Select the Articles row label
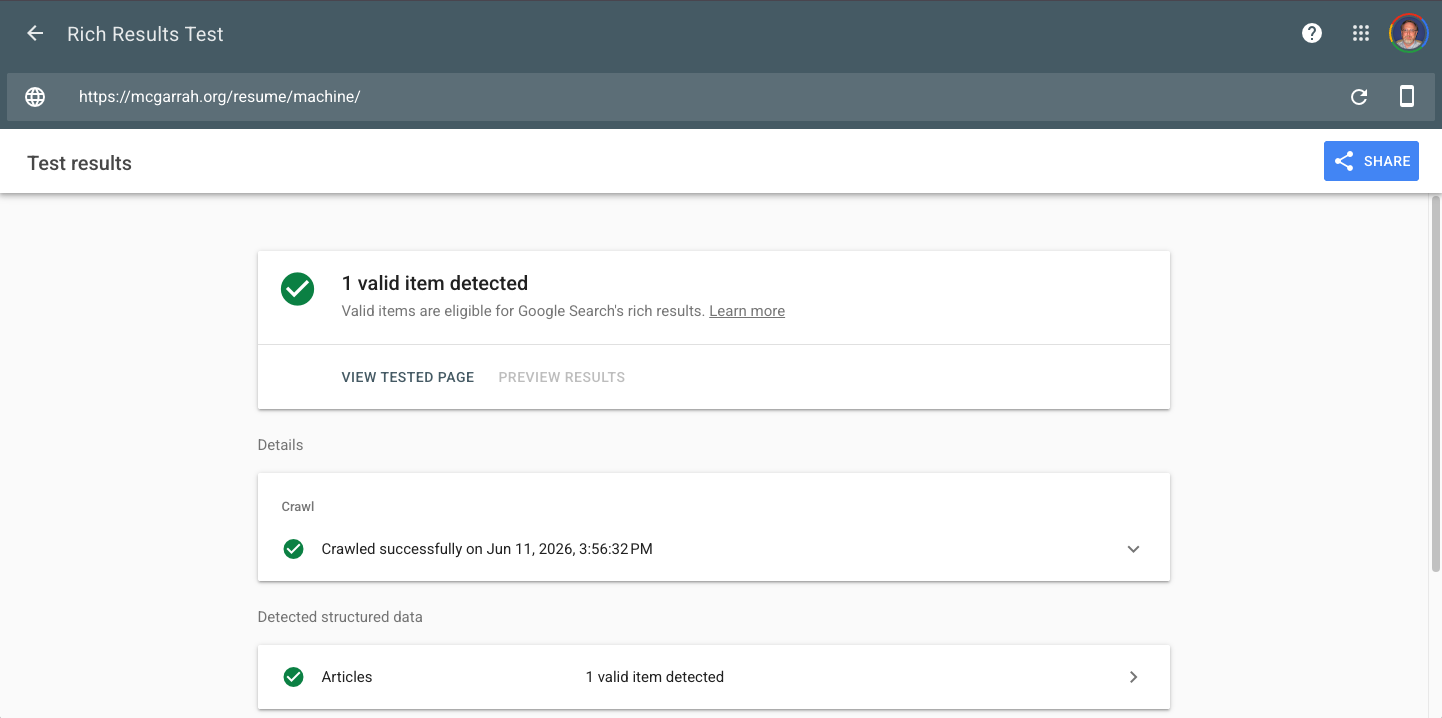This screenshot has width=1442, height=718. 347,677
